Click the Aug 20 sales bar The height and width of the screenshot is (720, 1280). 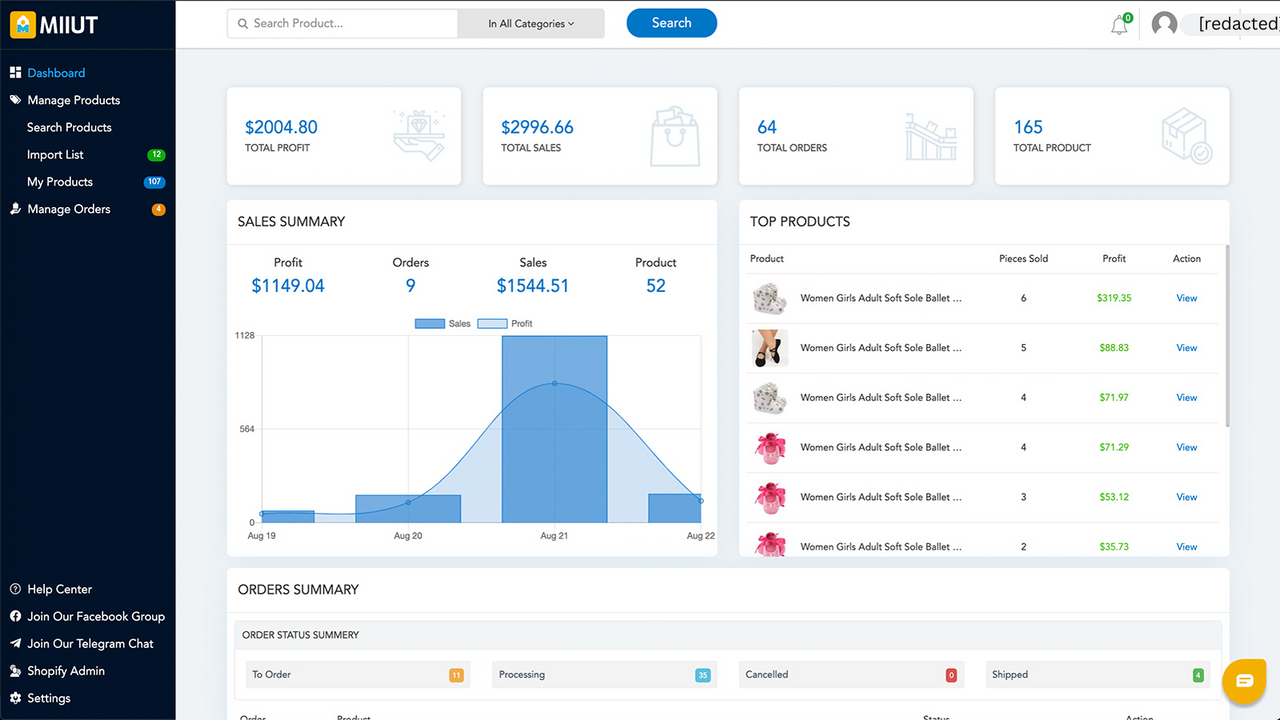point(408,508)
